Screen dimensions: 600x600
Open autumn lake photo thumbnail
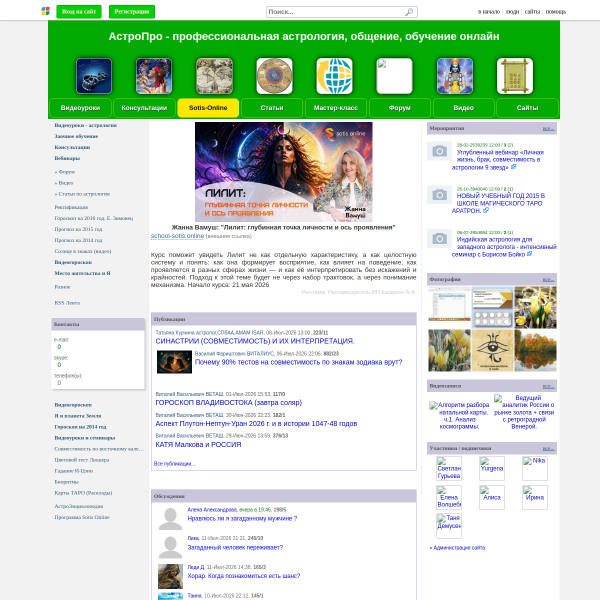pyautogui.click(x=535, y=351)
